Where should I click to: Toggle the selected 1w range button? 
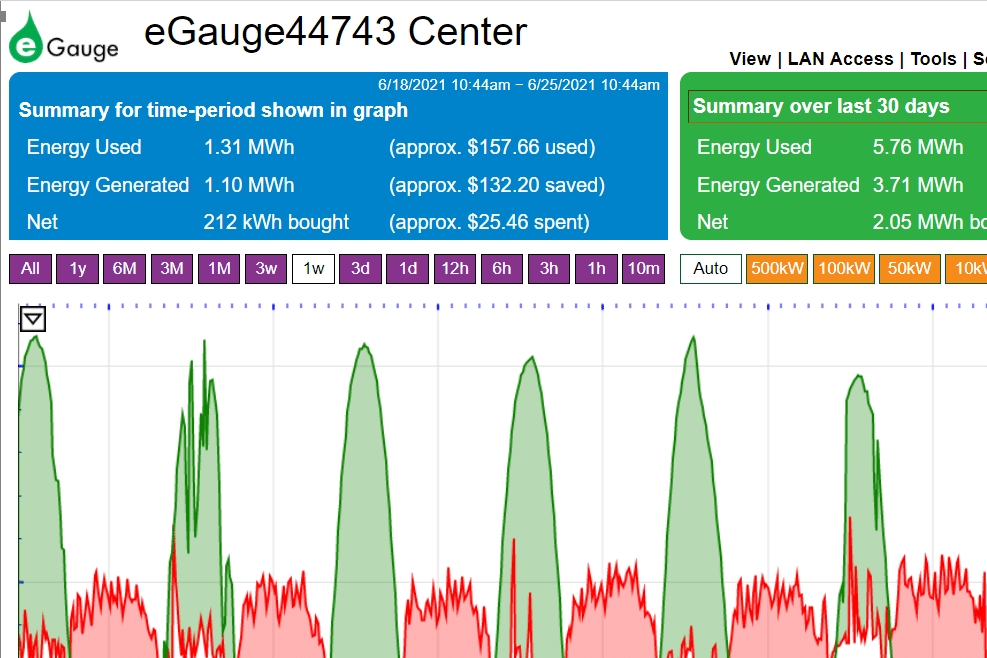click(313, 269)
